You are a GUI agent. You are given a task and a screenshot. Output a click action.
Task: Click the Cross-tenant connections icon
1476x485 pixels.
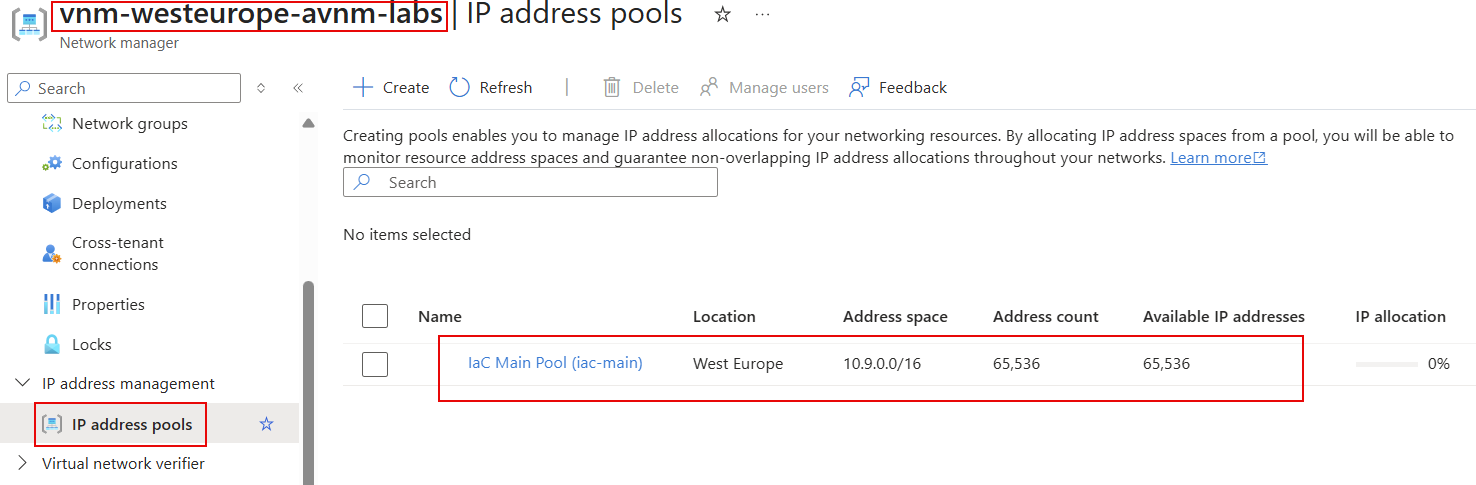(x=52, y=254)
